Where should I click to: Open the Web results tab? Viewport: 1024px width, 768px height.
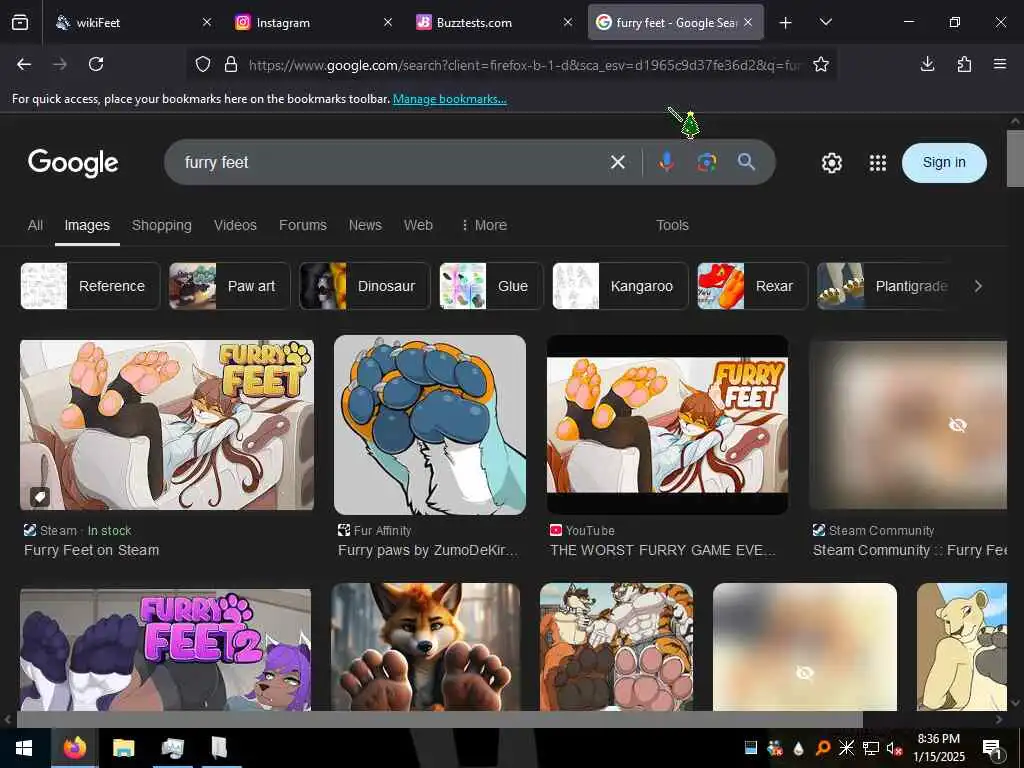418,225
